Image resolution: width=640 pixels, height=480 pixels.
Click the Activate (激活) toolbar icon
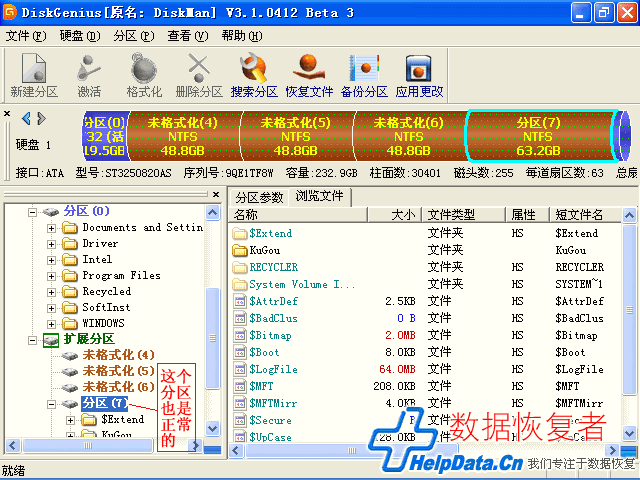(89, 76)
